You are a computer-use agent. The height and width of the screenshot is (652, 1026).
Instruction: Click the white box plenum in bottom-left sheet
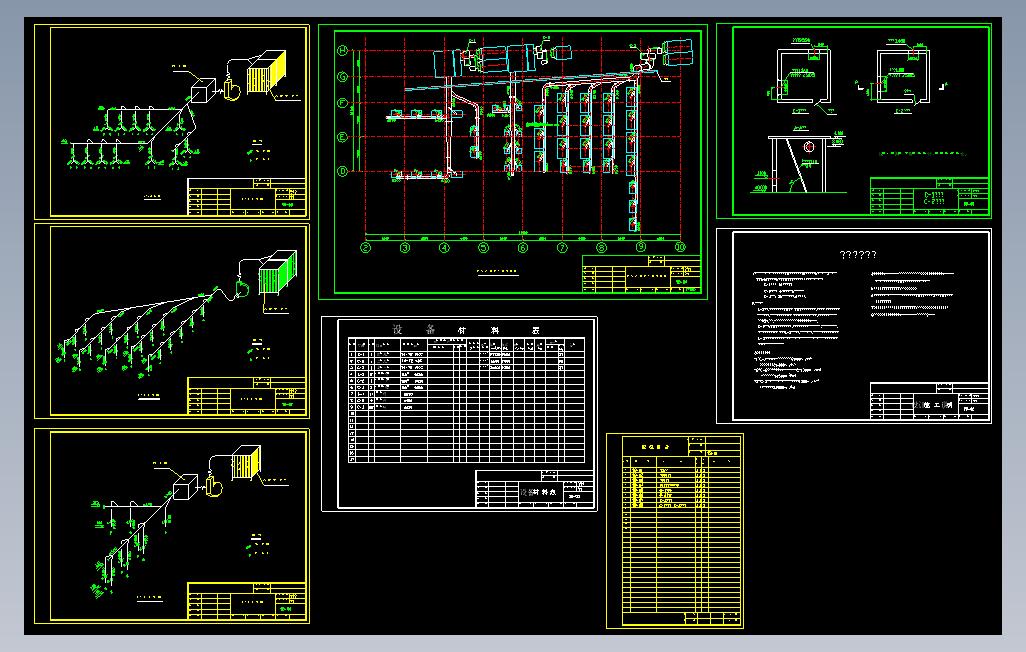185,487
